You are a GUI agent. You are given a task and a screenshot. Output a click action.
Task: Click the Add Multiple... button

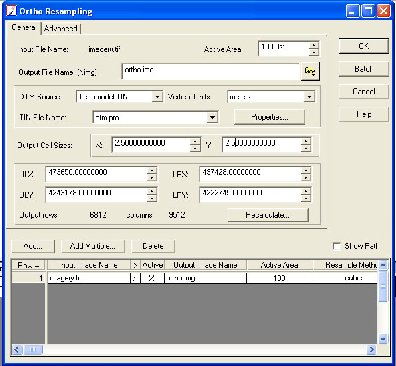point(93,246)
